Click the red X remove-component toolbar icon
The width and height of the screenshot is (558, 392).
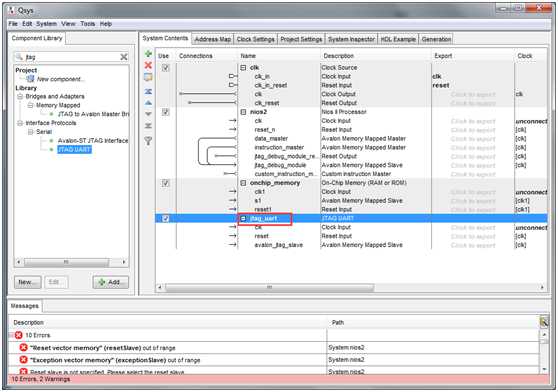point(148,65)
